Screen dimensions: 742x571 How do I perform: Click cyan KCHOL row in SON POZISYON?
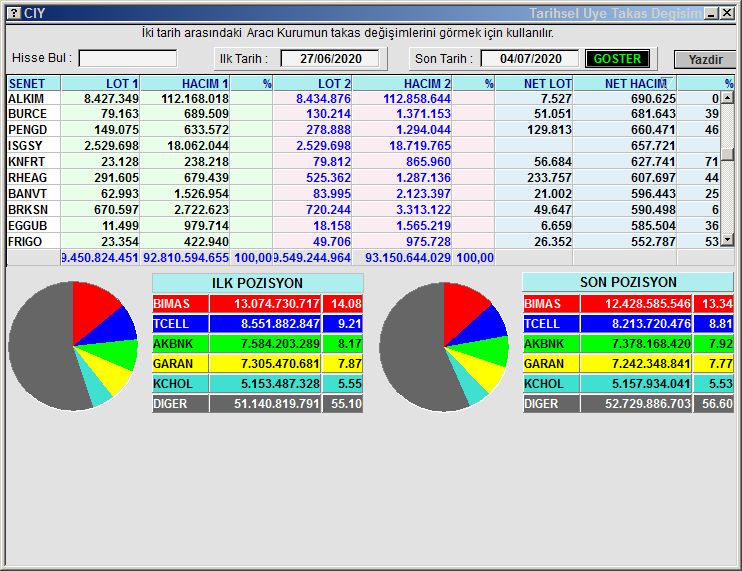pyautogui.click(x=628, y=384)
